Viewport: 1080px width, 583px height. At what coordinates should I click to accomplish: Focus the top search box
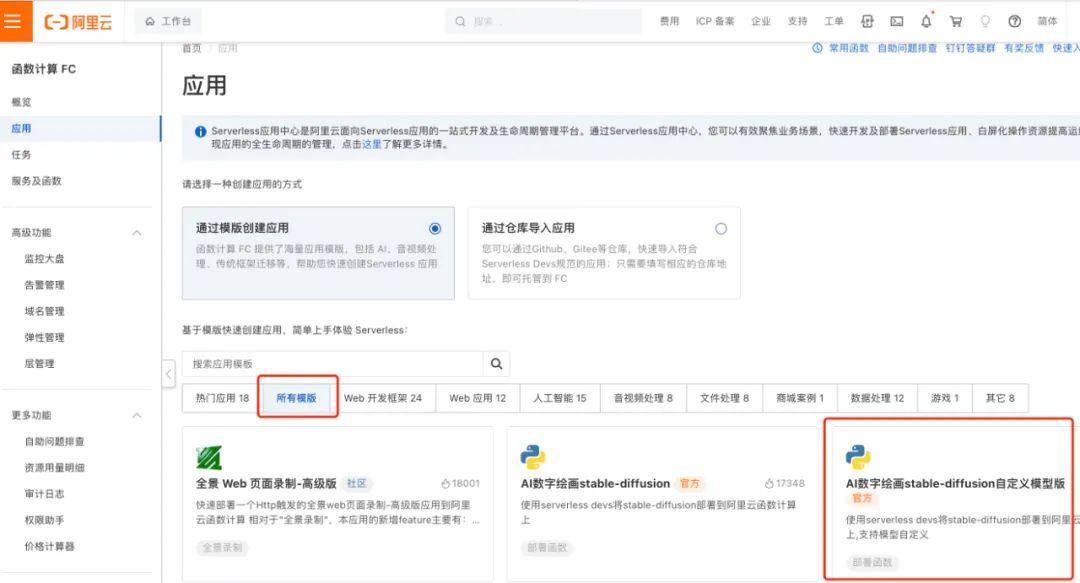pos(543,21)
